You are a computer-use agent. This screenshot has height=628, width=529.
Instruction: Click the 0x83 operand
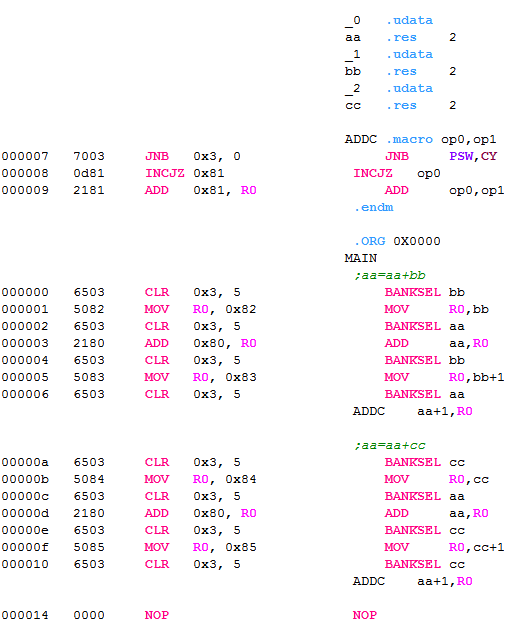241,377
